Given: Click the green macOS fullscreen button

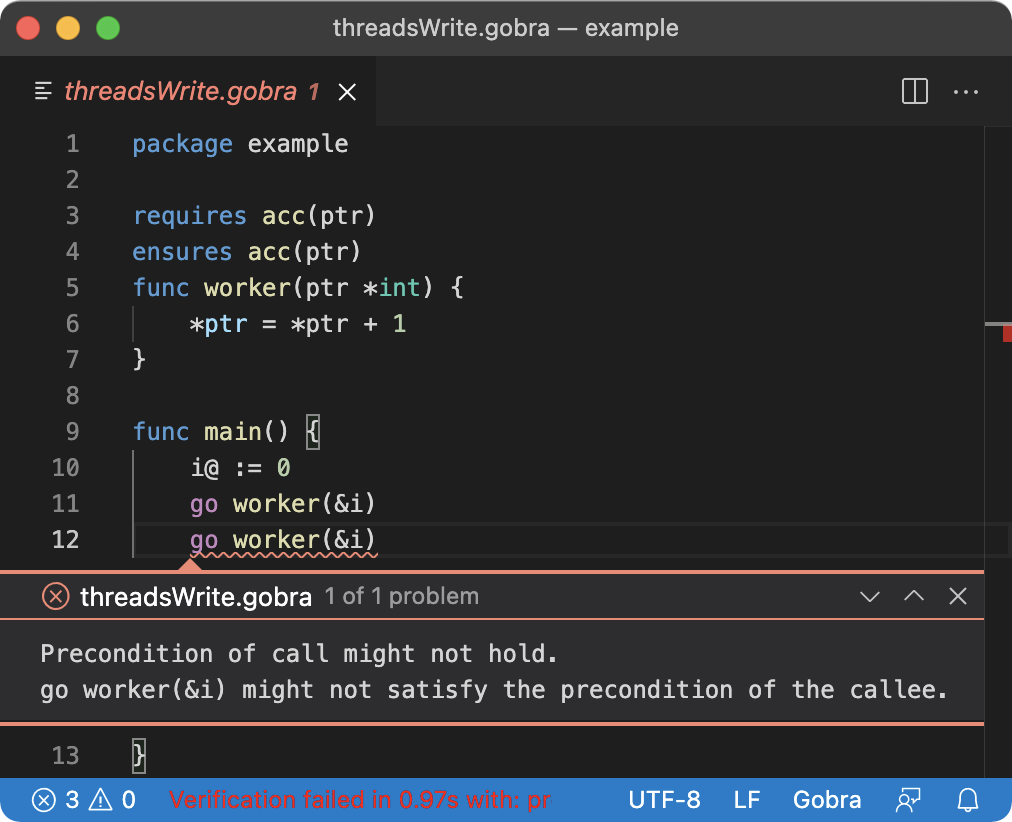Looking at the screenshot, I should point(107,28).
